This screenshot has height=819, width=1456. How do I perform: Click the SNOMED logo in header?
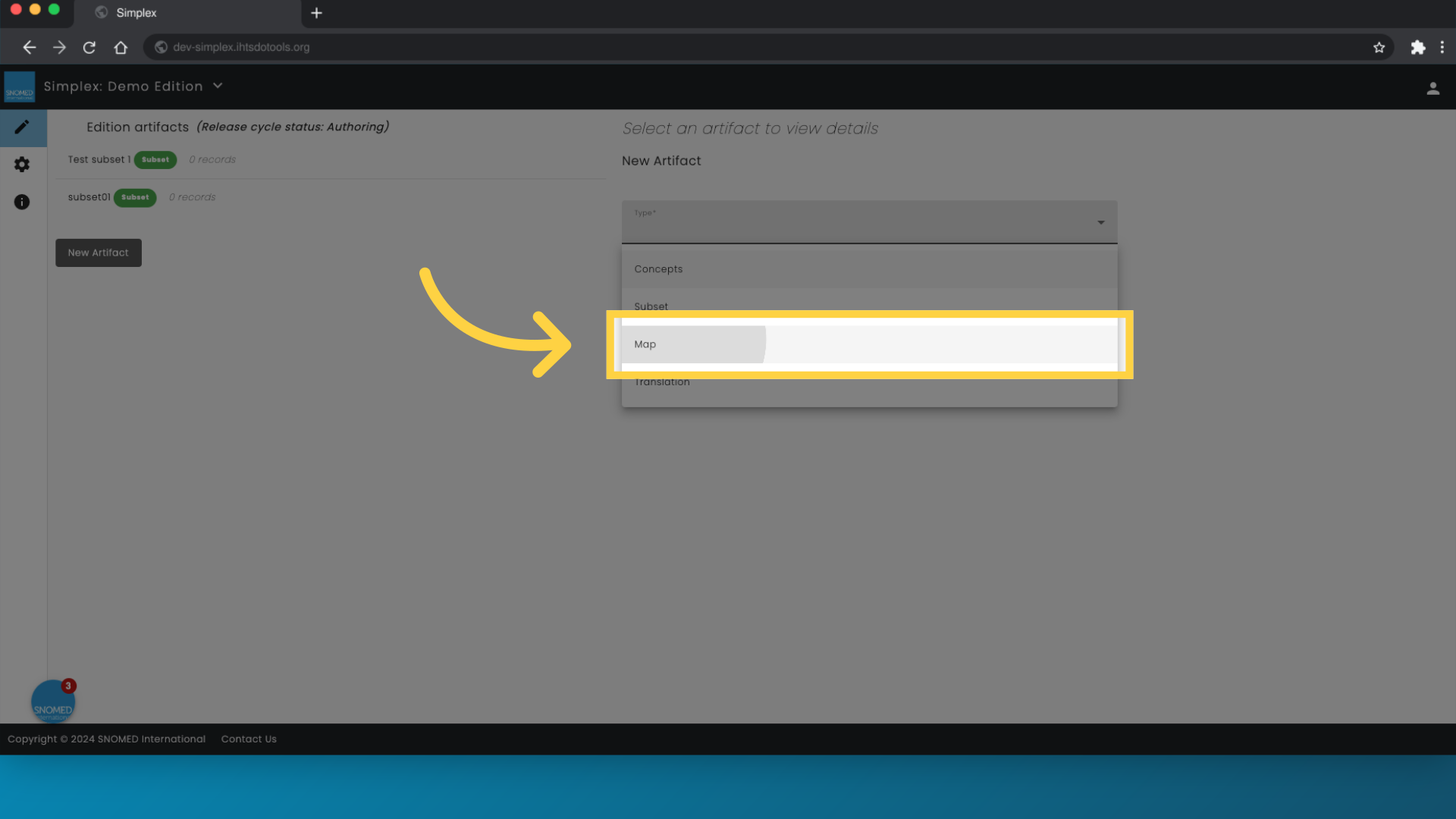(20, 86)
